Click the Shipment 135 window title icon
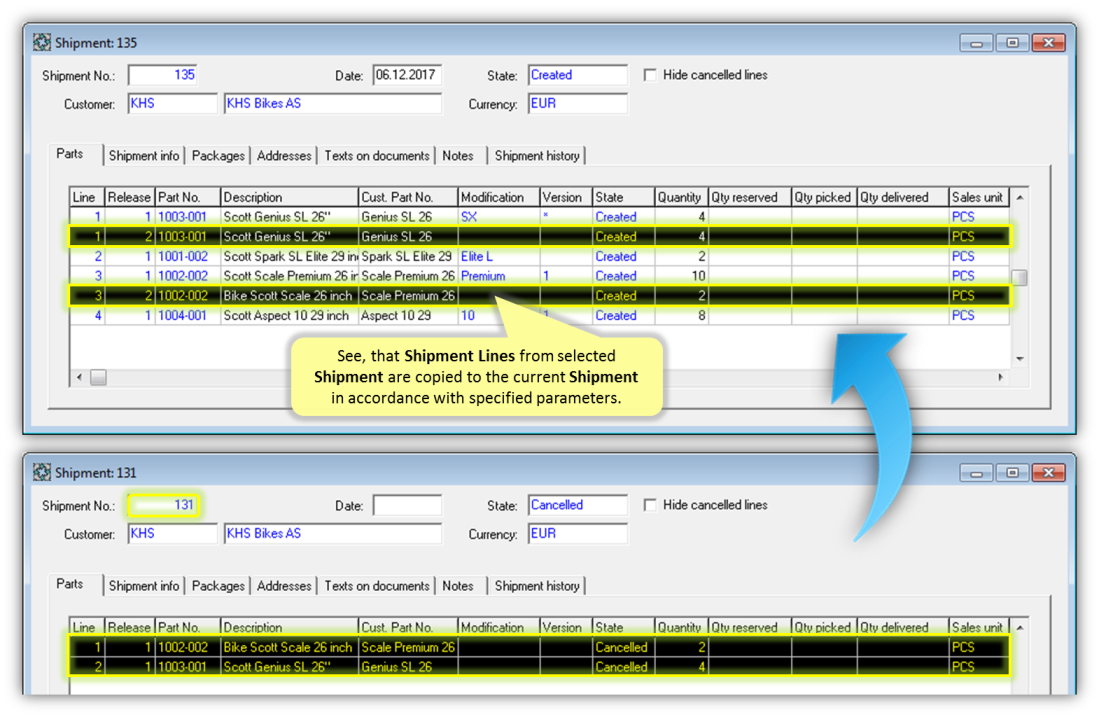 (x=42, y=43)
